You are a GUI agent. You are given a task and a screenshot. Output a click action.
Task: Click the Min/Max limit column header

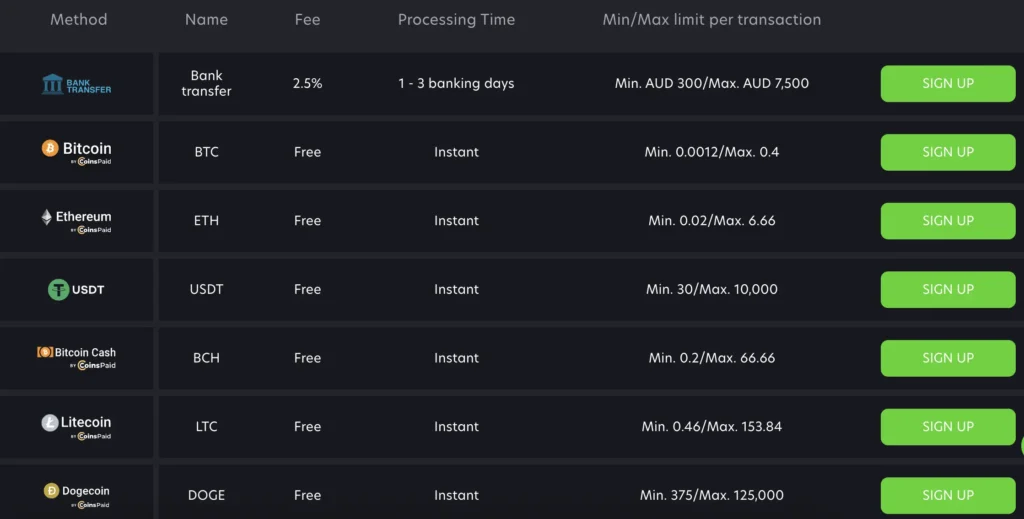tap(711, 20)
